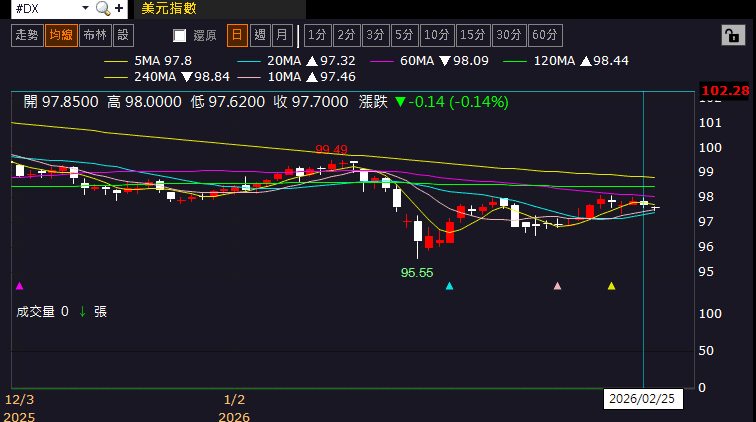This screenshot has width=756, height=422.
Task: Enable the 還原 checkbox
Action: tap(179, 35)
